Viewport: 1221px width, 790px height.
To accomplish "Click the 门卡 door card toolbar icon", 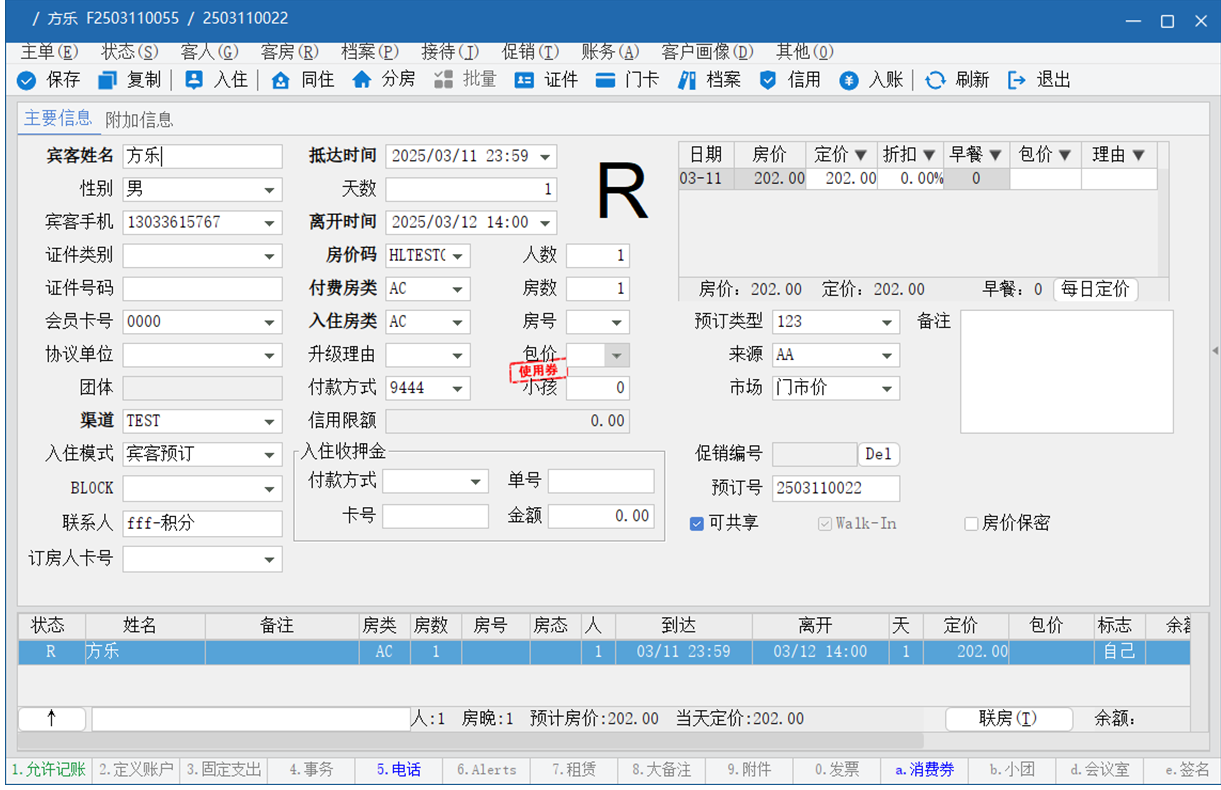I will pos(605,80).
